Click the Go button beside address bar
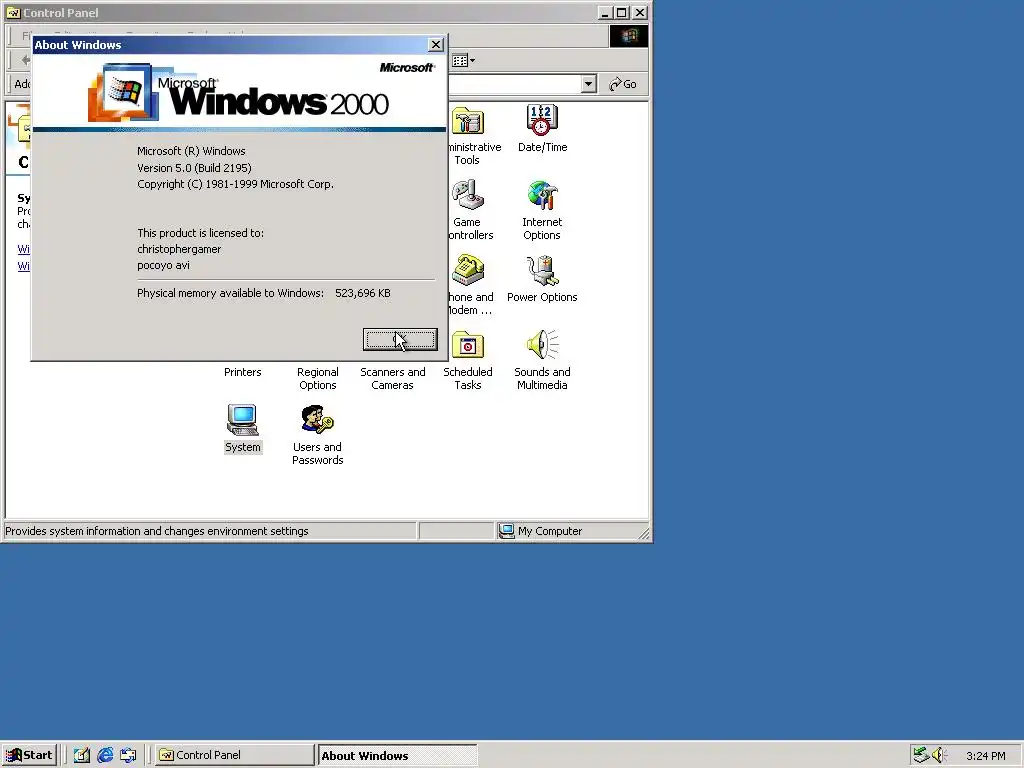 (x=622, y=84)
